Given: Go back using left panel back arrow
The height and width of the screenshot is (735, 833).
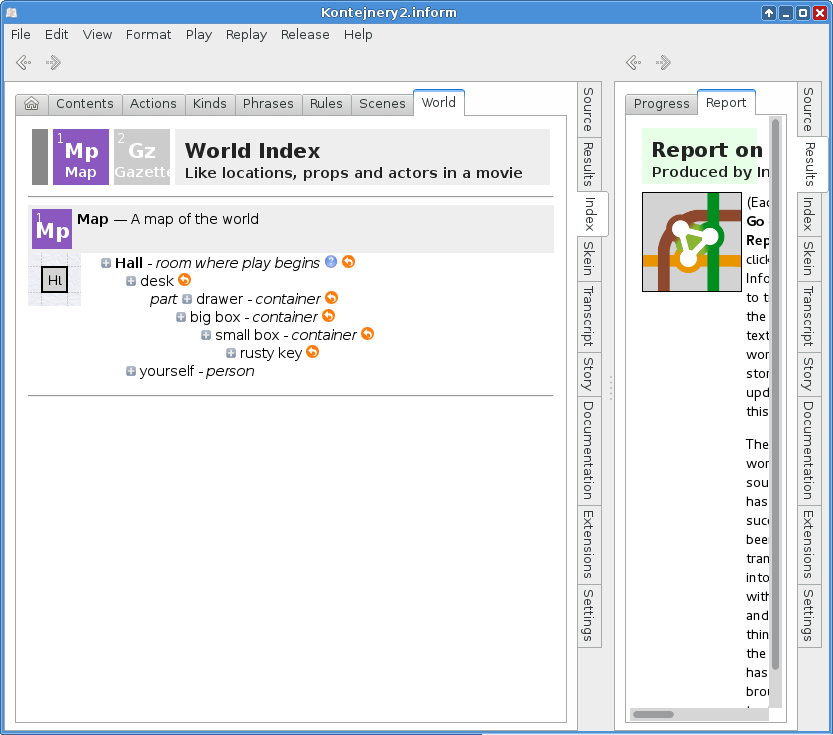Looking at the screenshot, I should 24,63.
